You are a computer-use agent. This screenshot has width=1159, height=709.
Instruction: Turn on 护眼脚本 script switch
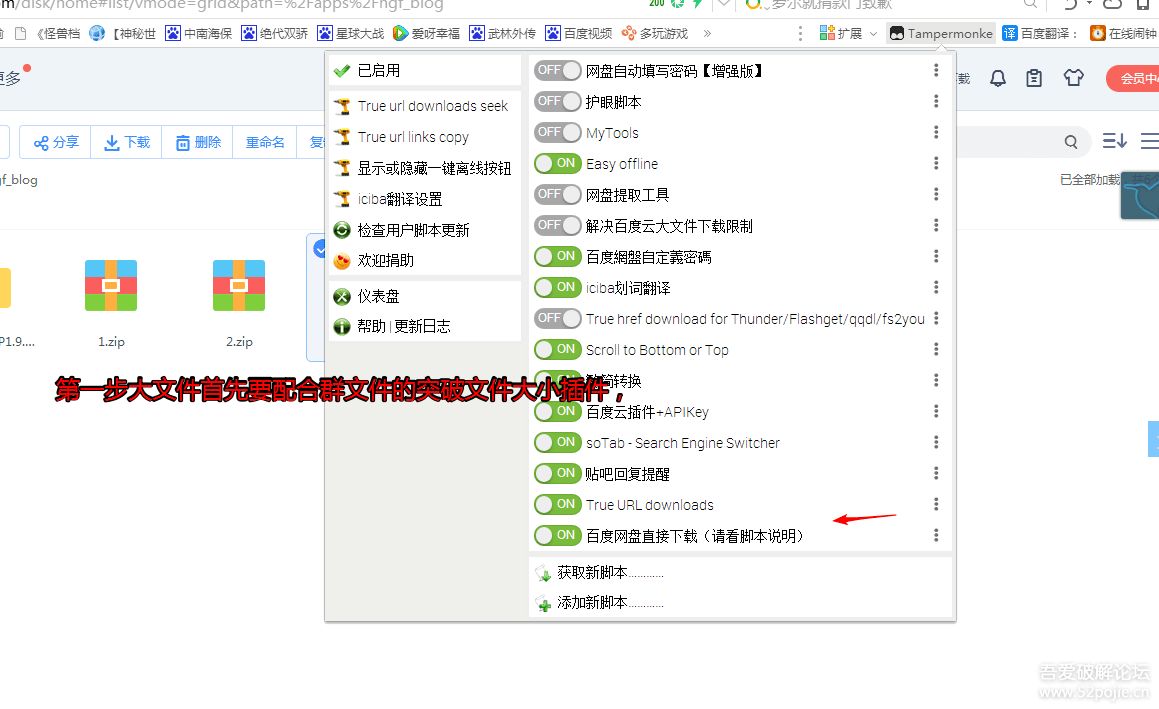coord(557,101)
